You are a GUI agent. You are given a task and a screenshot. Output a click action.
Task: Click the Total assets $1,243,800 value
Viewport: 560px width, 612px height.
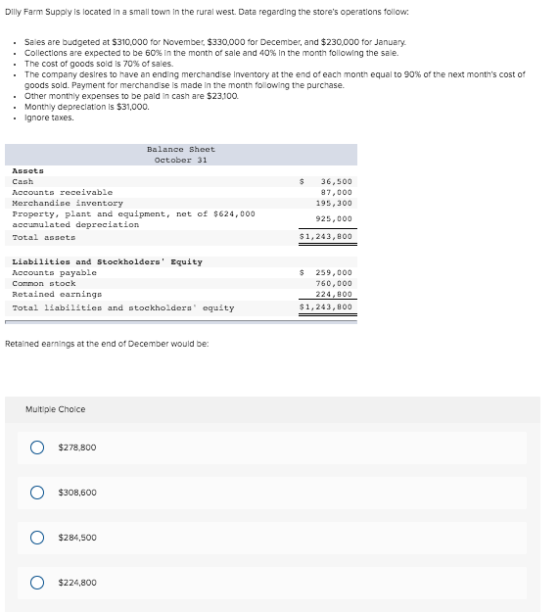(x=325, y=237)
